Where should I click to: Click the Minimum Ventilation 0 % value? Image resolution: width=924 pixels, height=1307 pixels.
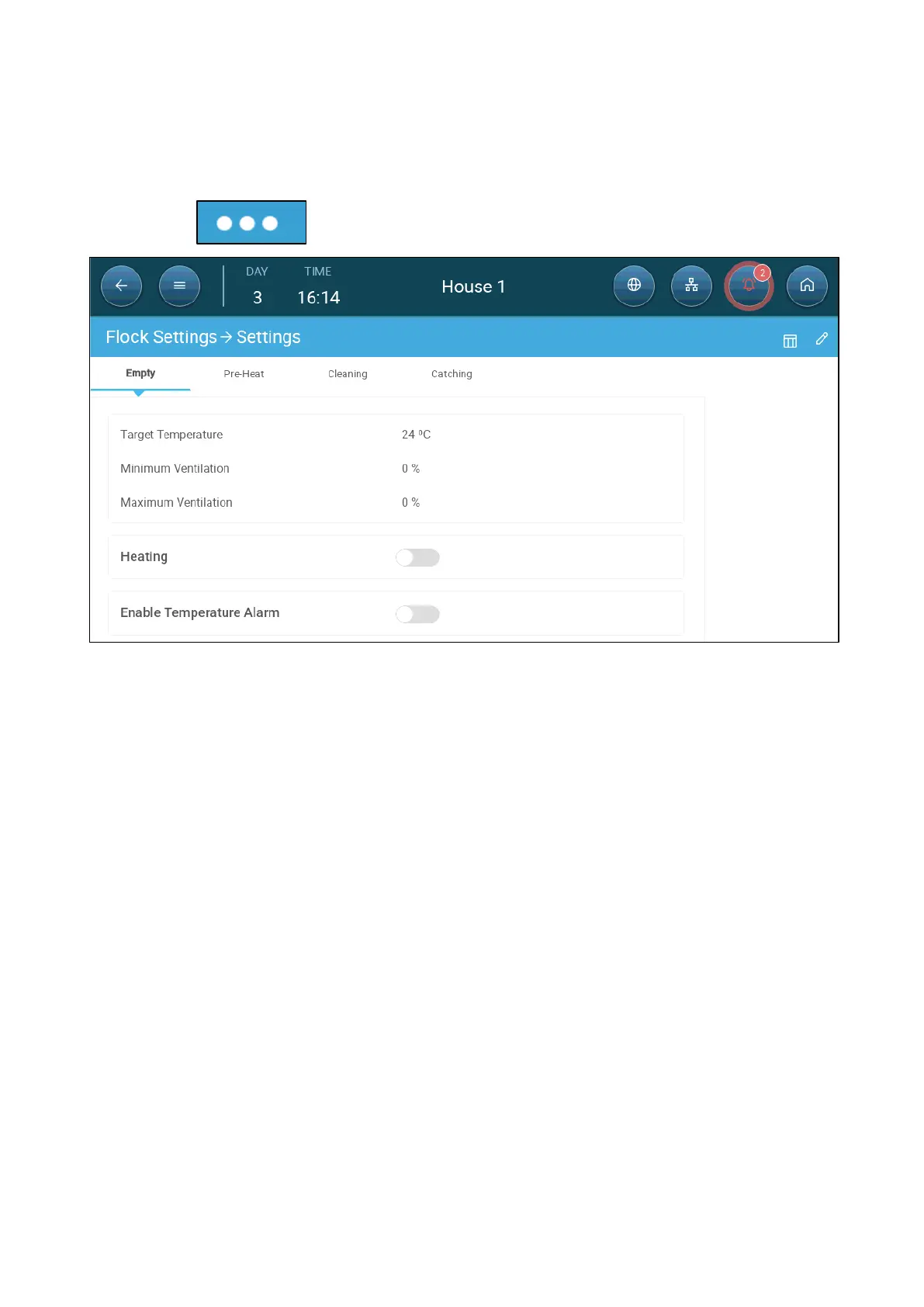tap(410, 469)
